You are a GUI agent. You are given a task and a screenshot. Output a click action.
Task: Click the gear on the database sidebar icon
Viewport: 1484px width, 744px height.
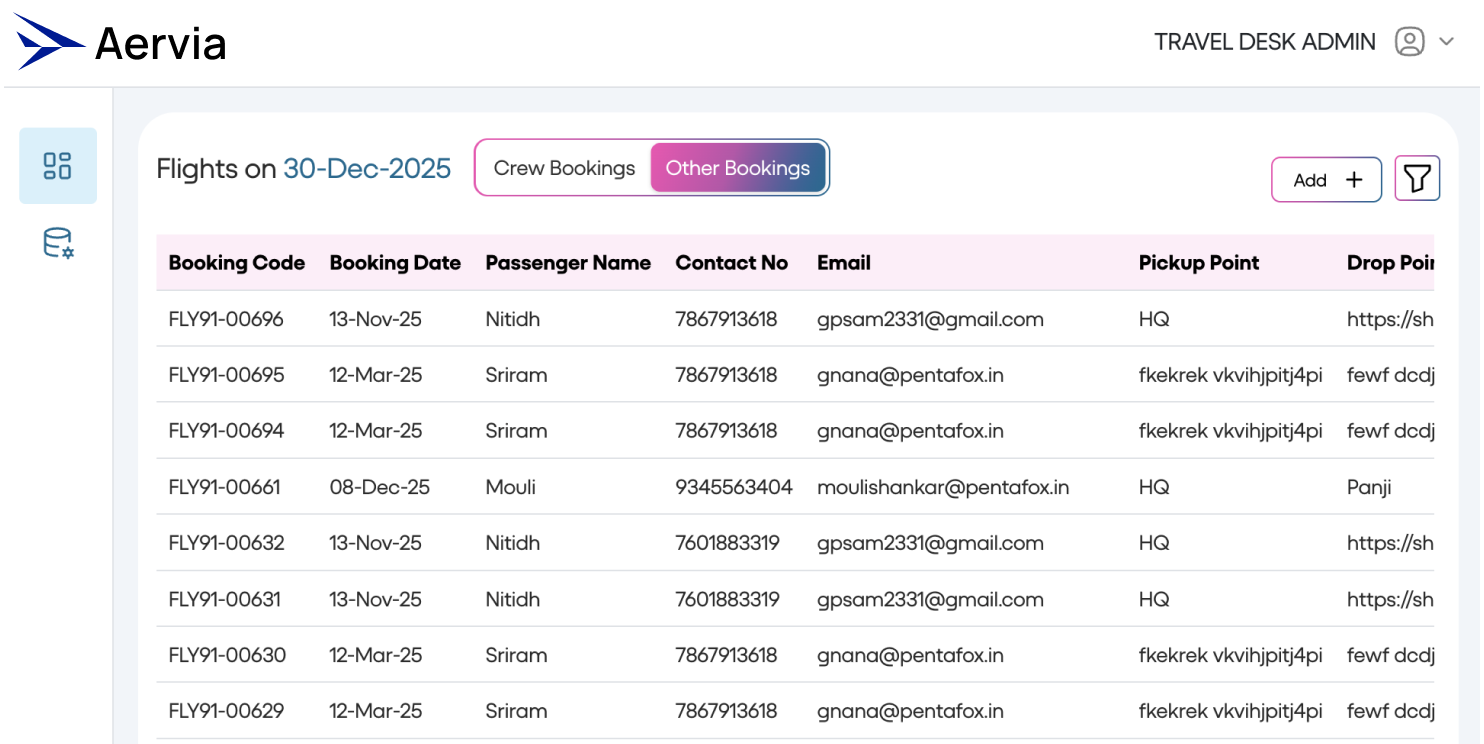coord(66,250)
